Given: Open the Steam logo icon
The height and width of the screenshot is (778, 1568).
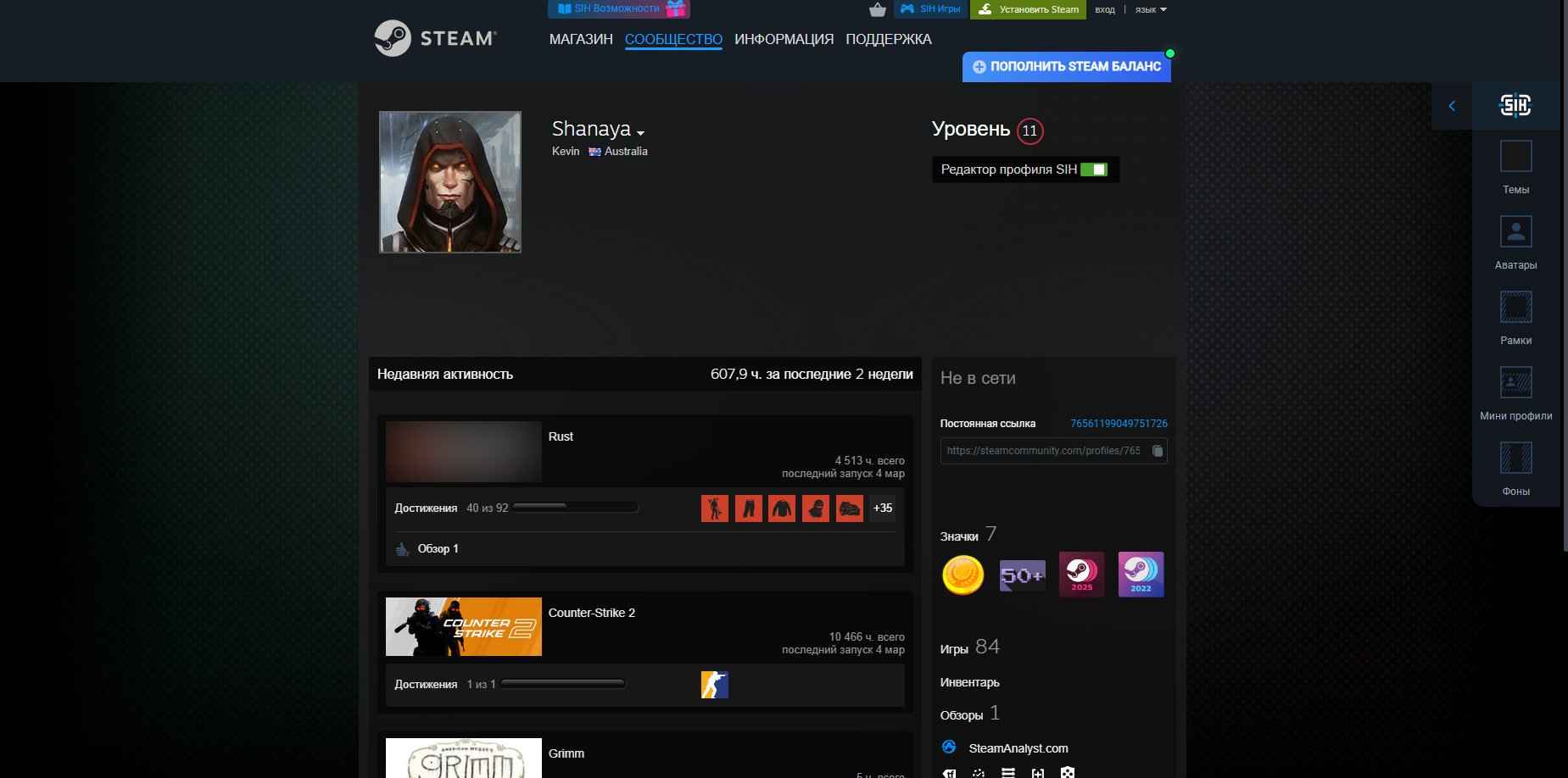Looking at the screenshot, I should (394, 37).
